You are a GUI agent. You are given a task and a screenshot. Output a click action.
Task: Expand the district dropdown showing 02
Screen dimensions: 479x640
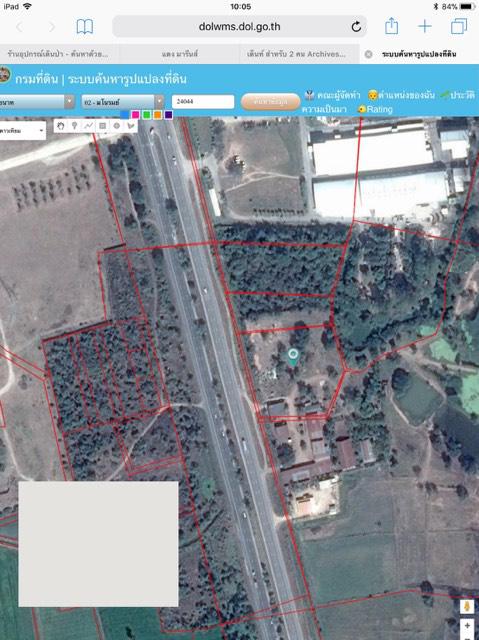click(123, 102)
